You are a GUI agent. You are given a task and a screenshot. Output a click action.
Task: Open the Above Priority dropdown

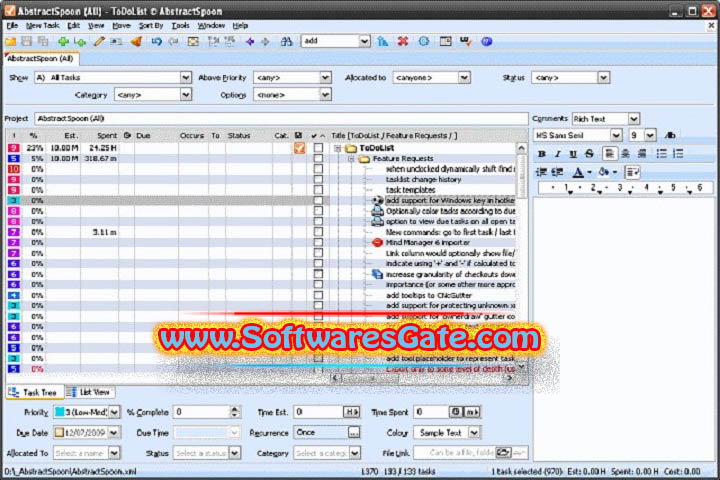coord(325,78)
